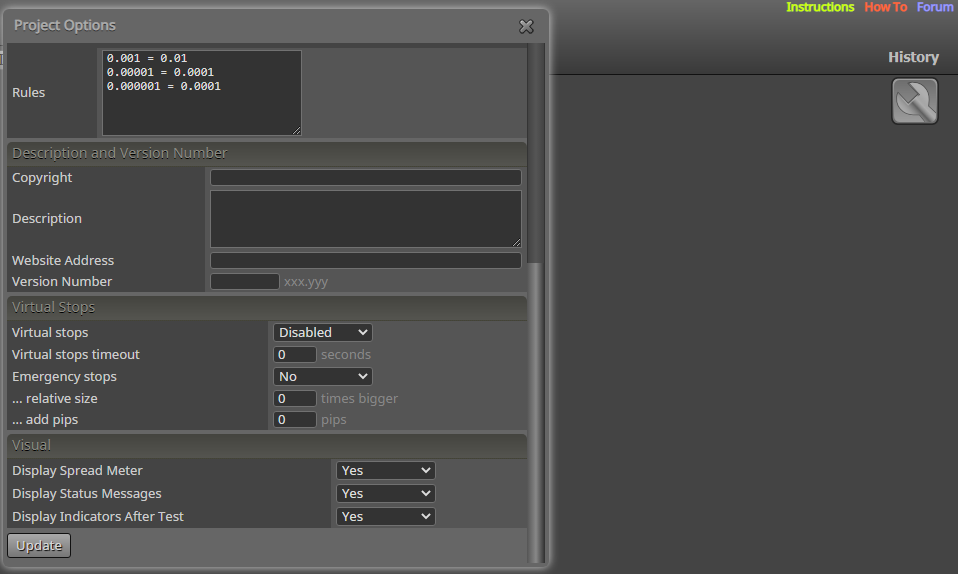958x574 pixels.
Task: Open the Instructions link
Action: tap(820, 7)
